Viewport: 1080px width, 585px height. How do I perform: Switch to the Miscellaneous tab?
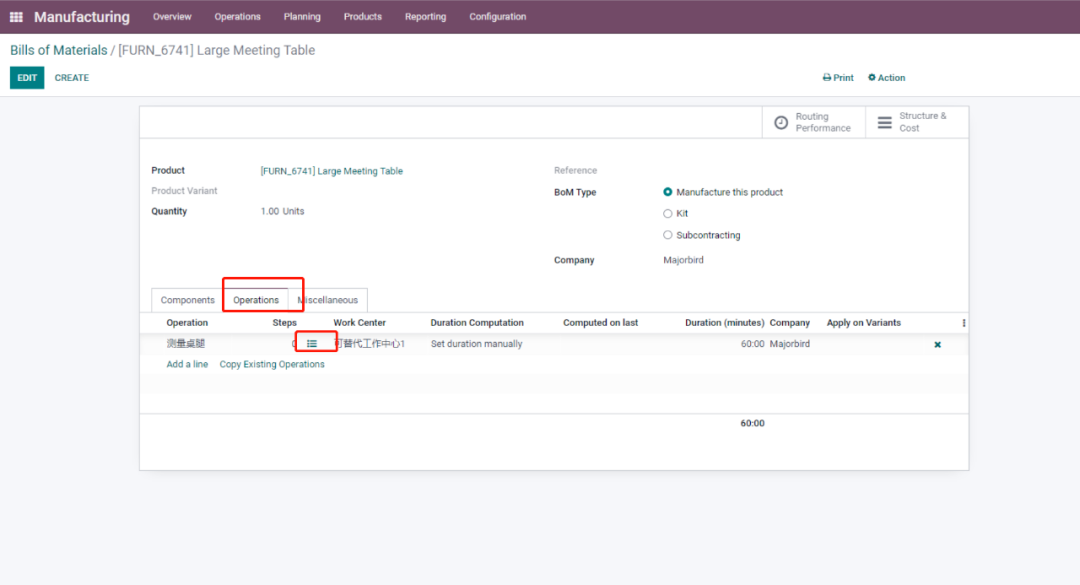[x=329, y=300]
